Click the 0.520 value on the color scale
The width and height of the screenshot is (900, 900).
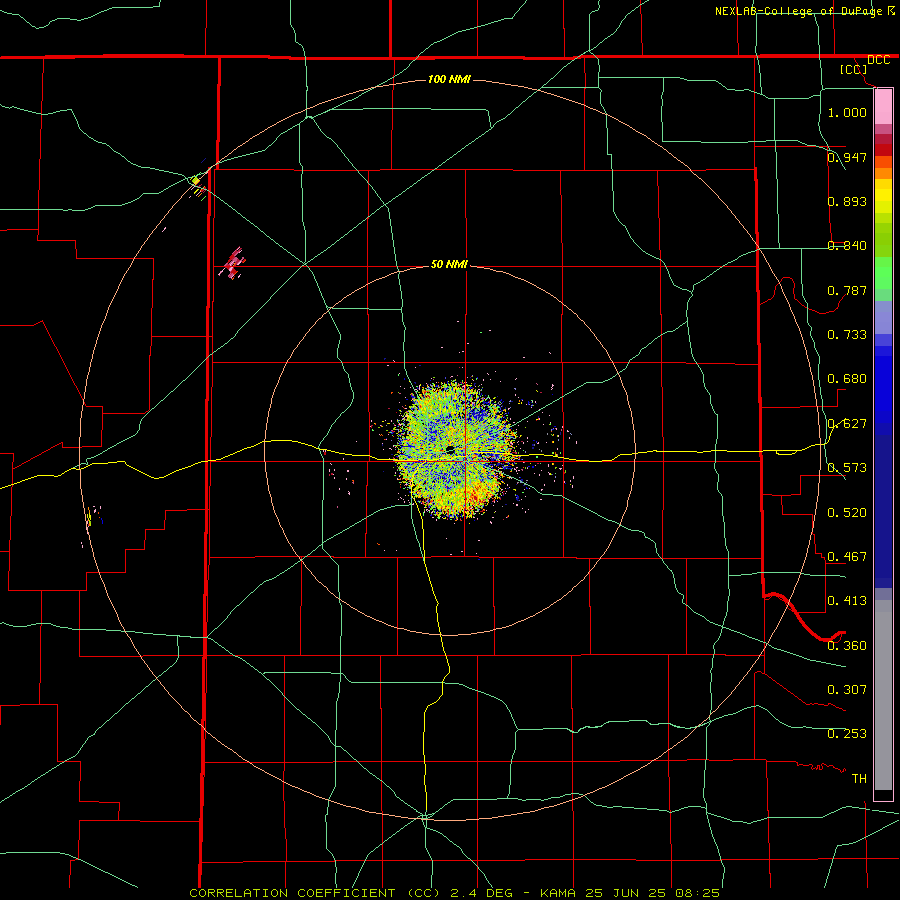847,512
